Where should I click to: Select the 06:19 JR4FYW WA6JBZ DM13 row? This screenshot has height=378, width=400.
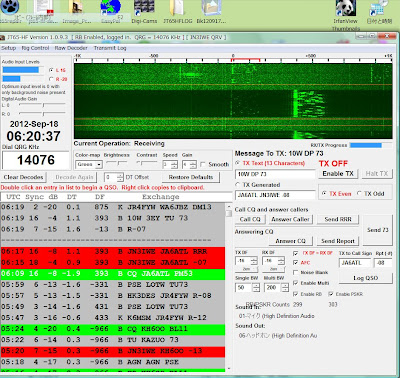[113, 207]
